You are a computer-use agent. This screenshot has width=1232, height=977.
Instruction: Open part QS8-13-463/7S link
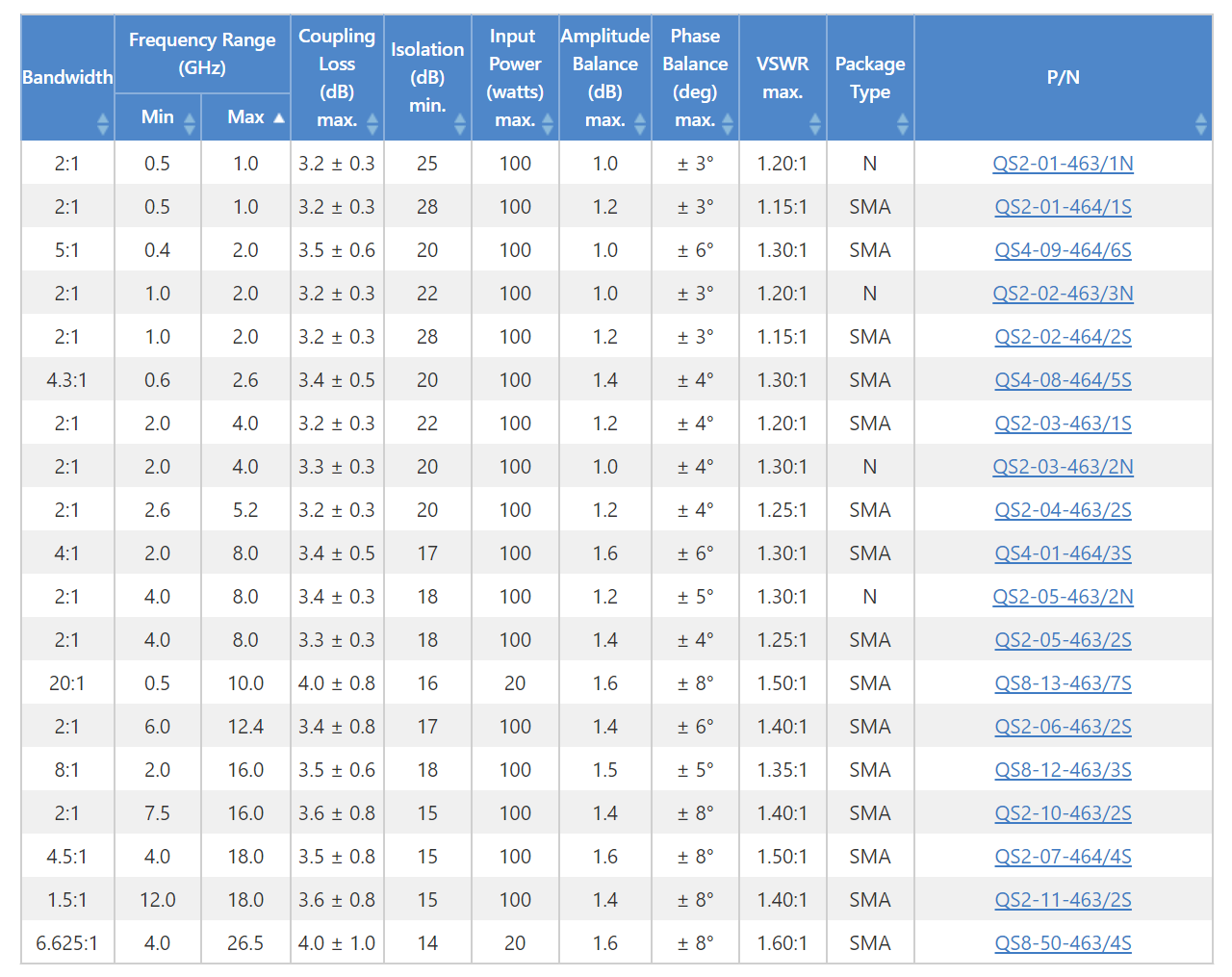(1063, 683)
